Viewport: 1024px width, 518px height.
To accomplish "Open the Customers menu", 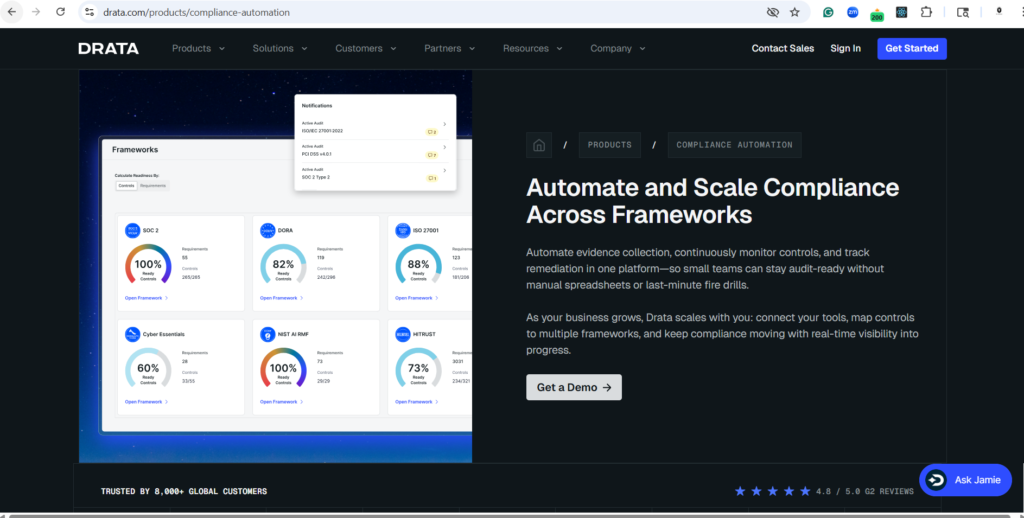I will click(x=365, y=48).
